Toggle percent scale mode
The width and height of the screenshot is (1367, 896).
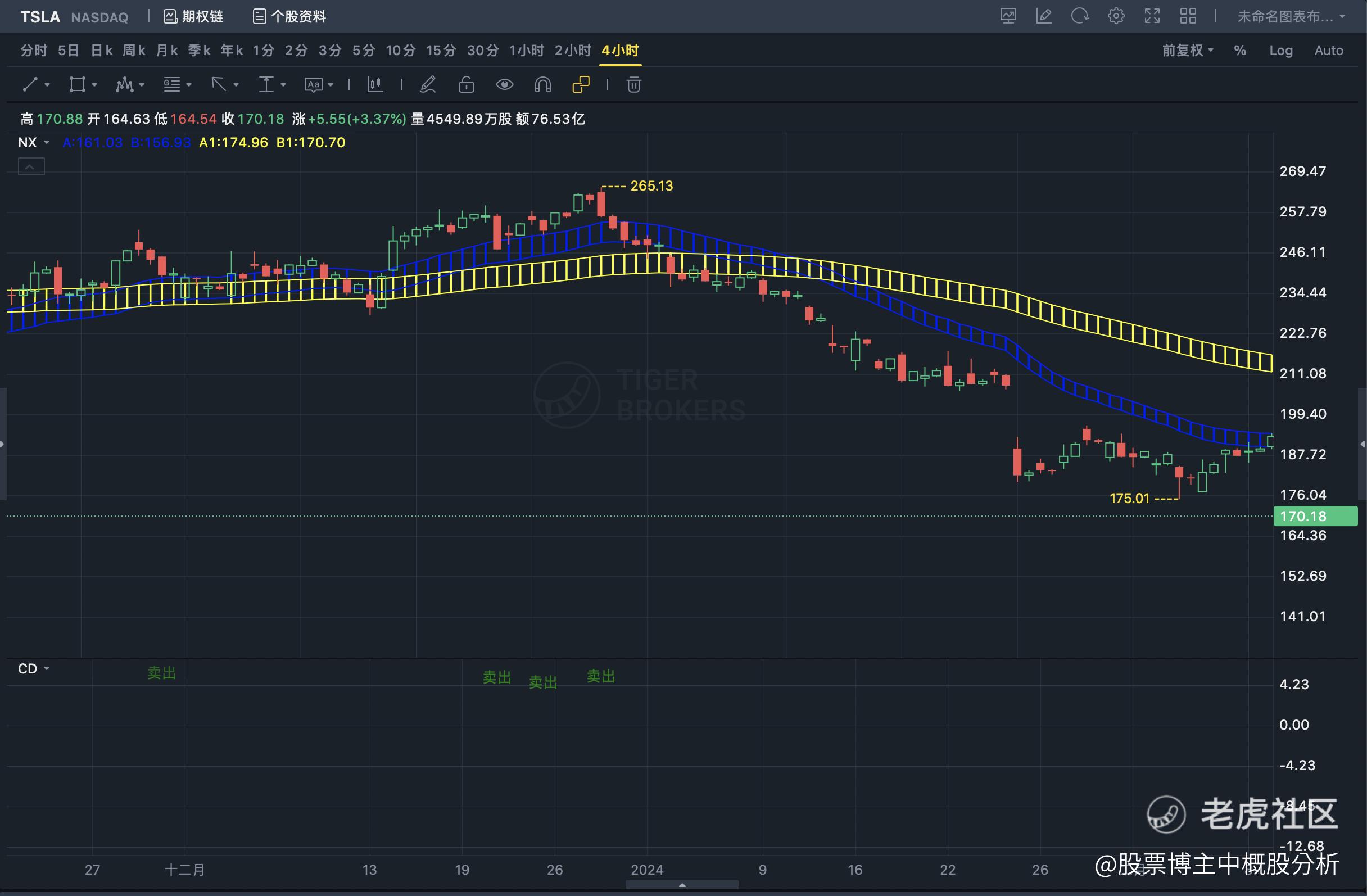coord(1240,51)
